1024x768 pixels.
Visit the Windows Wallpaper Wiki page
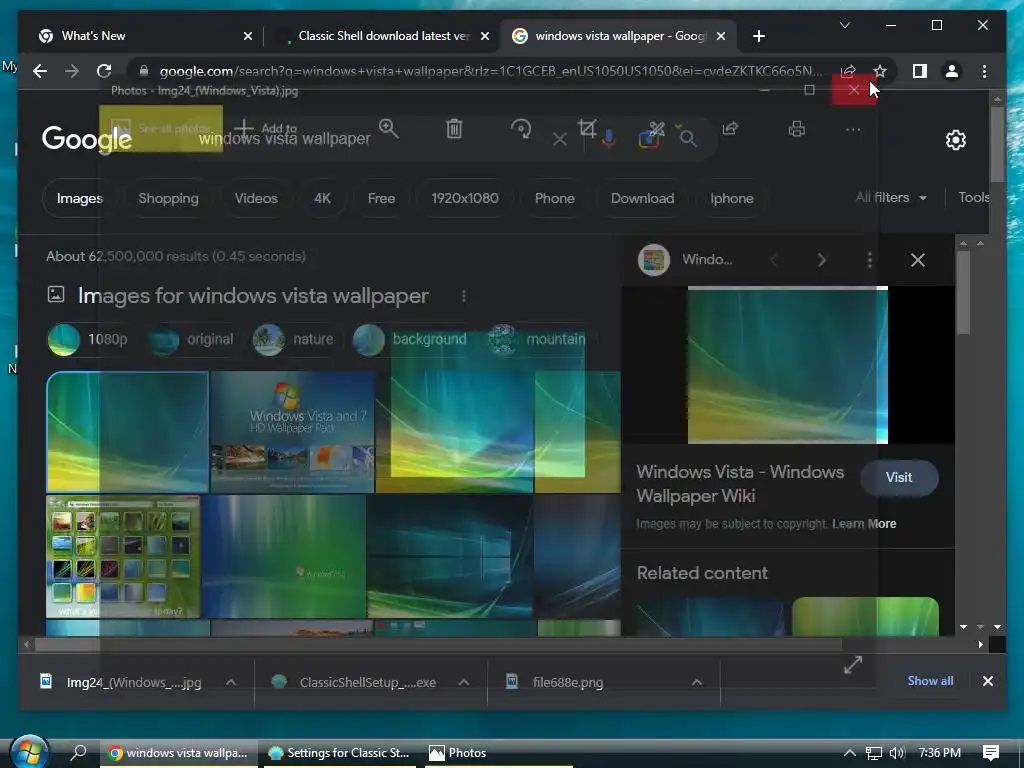899,477
